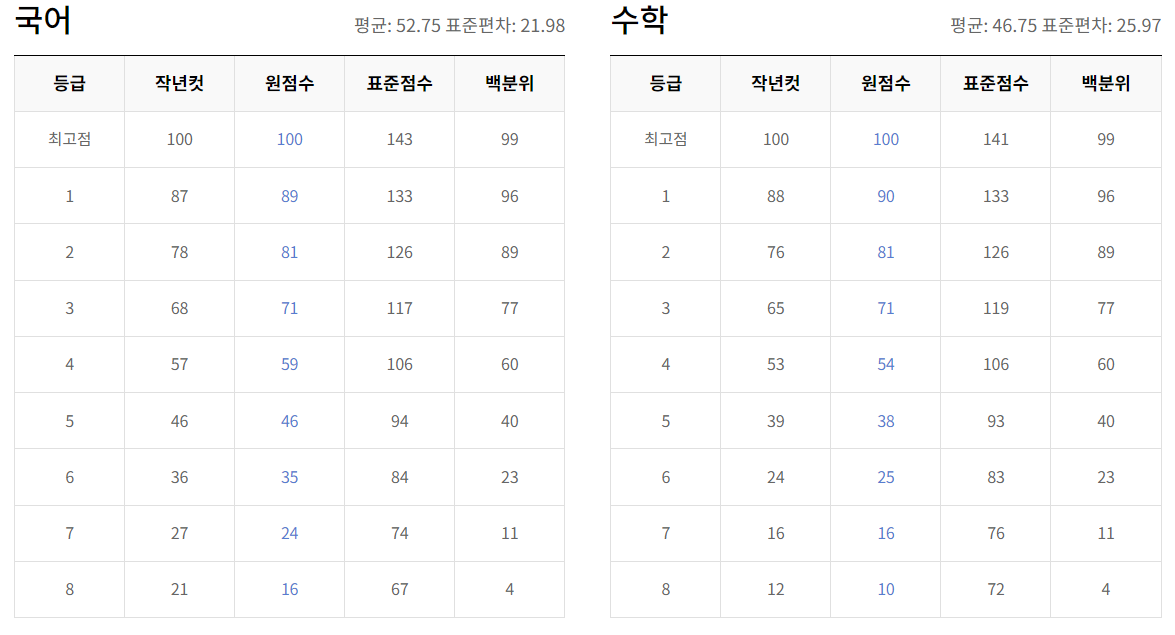Select 수학 grade 3 standard score 119
Image resolution: width=1175 pixels, height=635 pixels.
pos(996,308)
